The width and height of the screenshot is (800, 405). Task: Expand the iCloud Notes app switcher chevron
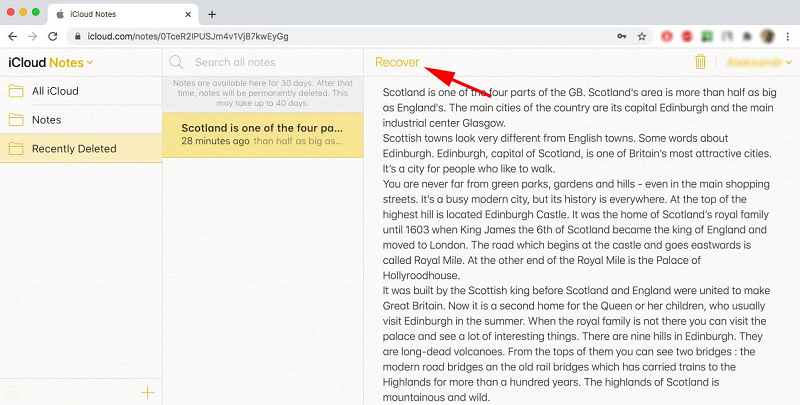pos(90,62)
